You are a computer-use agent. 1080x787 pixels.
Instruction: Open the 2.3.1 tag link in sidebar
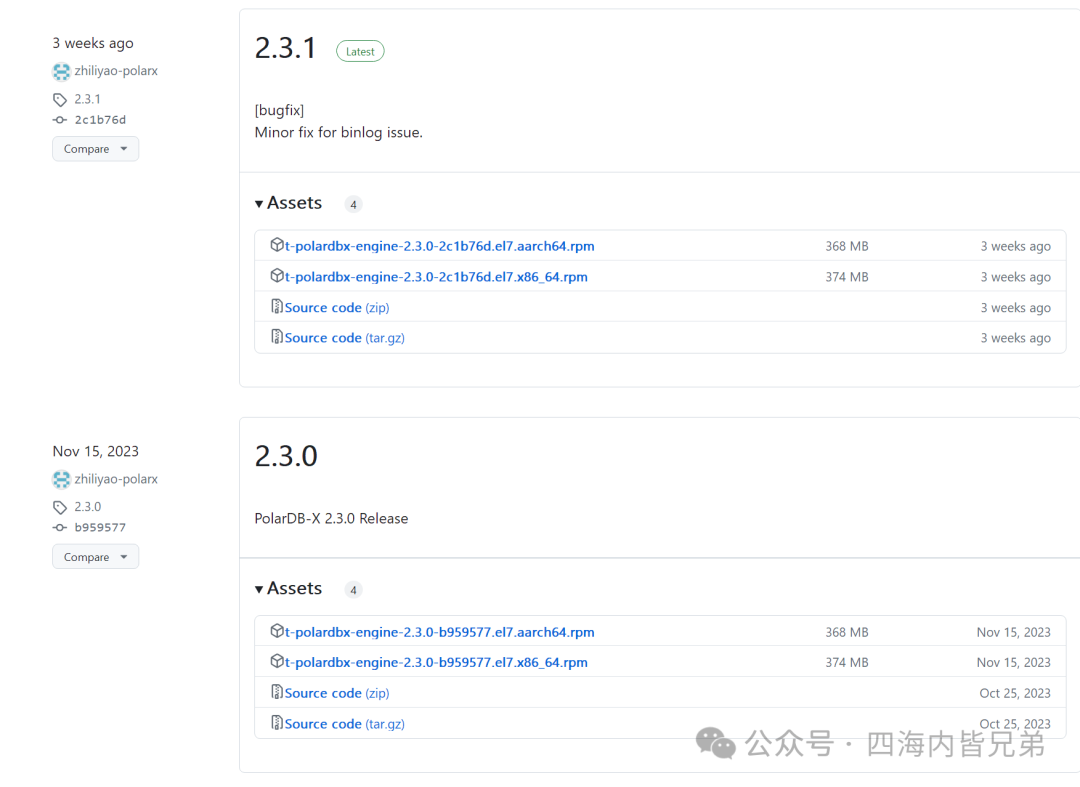[87, 99]
